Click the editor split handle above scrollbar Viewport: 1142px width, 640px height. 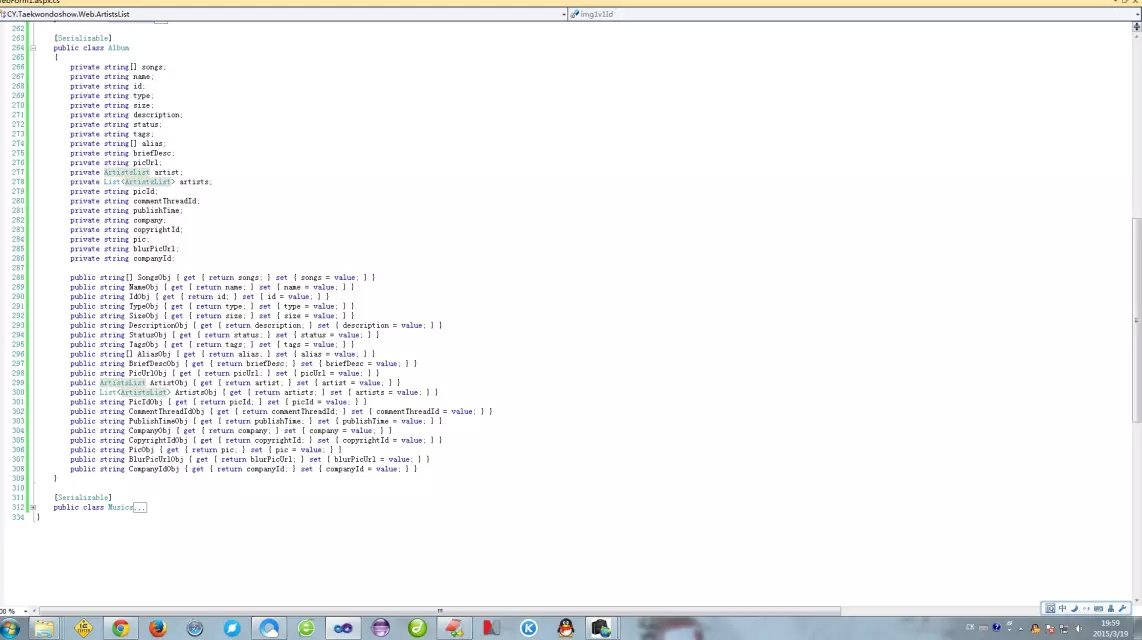click(x=1136, y=27)
